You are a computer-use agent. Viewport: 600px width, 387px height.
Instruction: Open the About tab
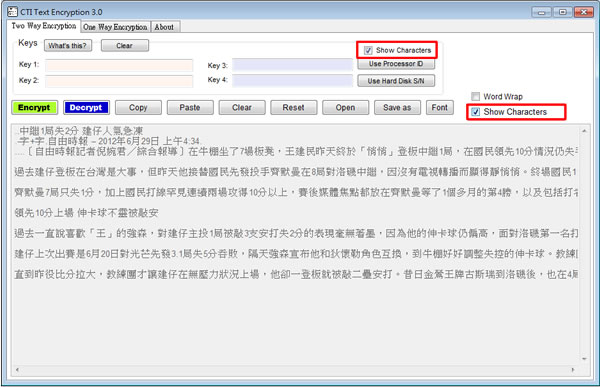pos(164,27)
